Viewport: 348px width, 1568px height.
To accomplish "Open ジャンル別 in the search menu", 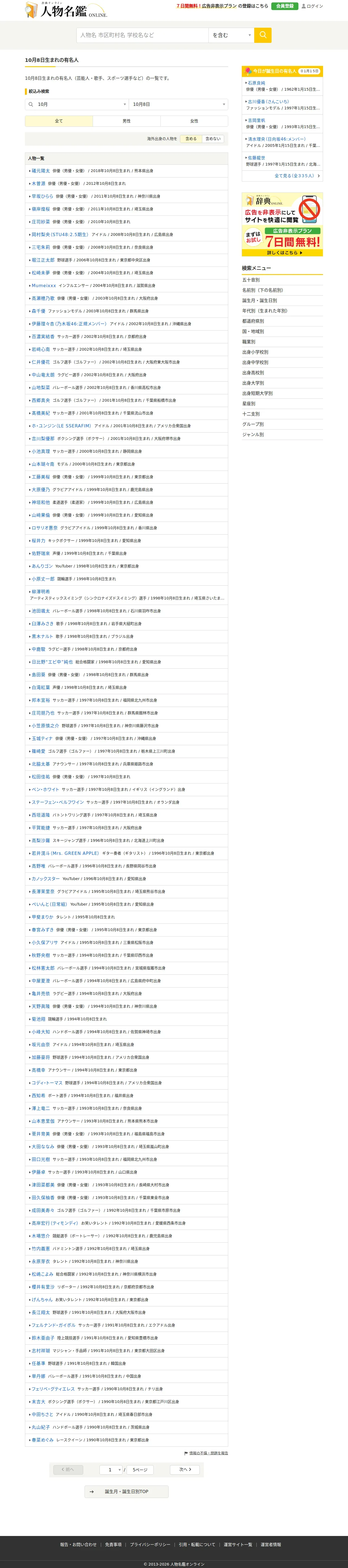I will (254, 435).
